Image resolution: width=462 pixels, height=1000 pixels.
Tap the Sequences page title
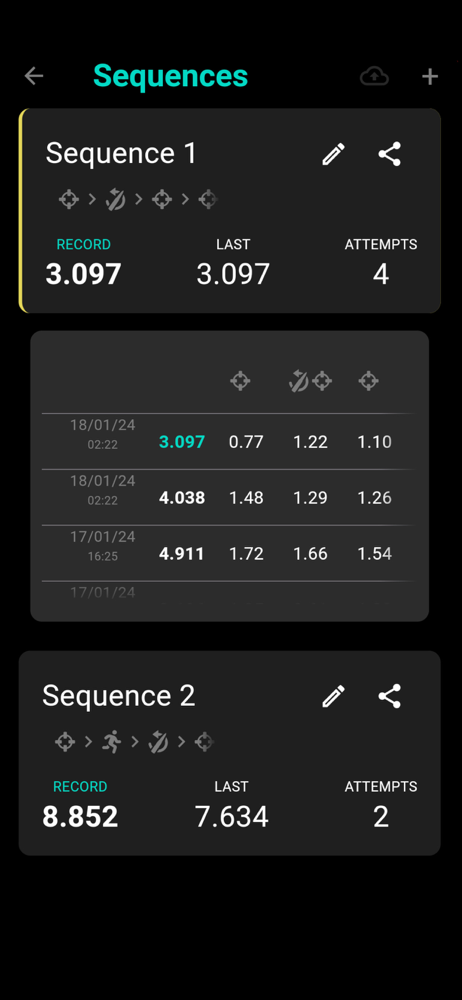point(170,76)
